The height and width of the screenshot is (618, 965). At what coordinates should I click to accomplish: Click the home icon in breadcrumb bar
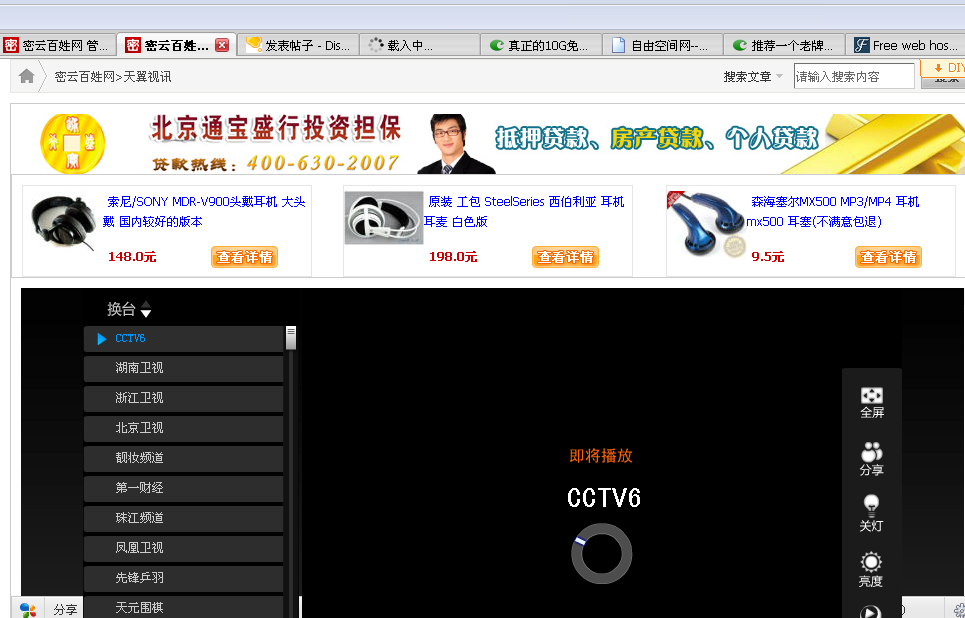(x=26, y=76)
